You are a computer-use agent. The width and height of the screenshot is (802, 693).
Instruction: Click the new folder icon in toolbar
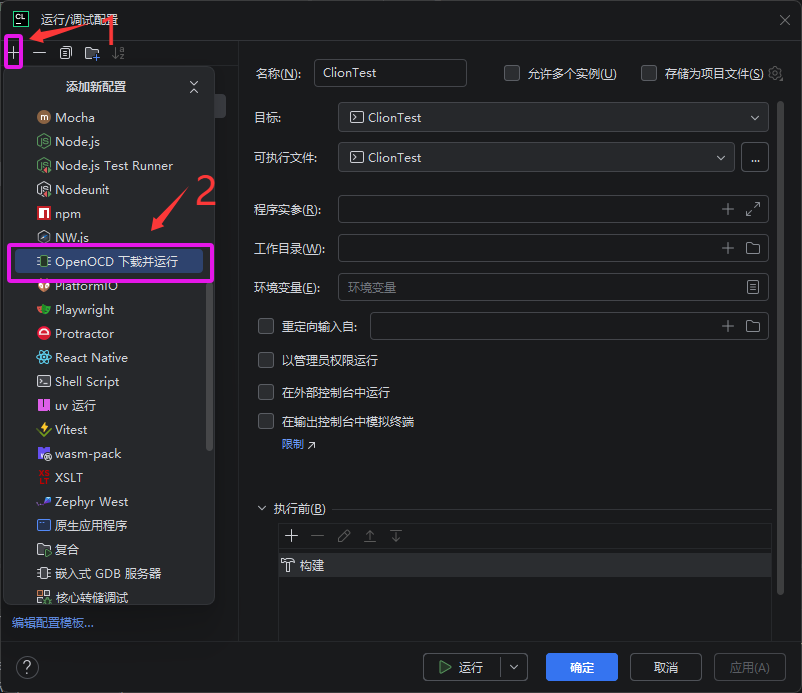click(x=92, y=52)
